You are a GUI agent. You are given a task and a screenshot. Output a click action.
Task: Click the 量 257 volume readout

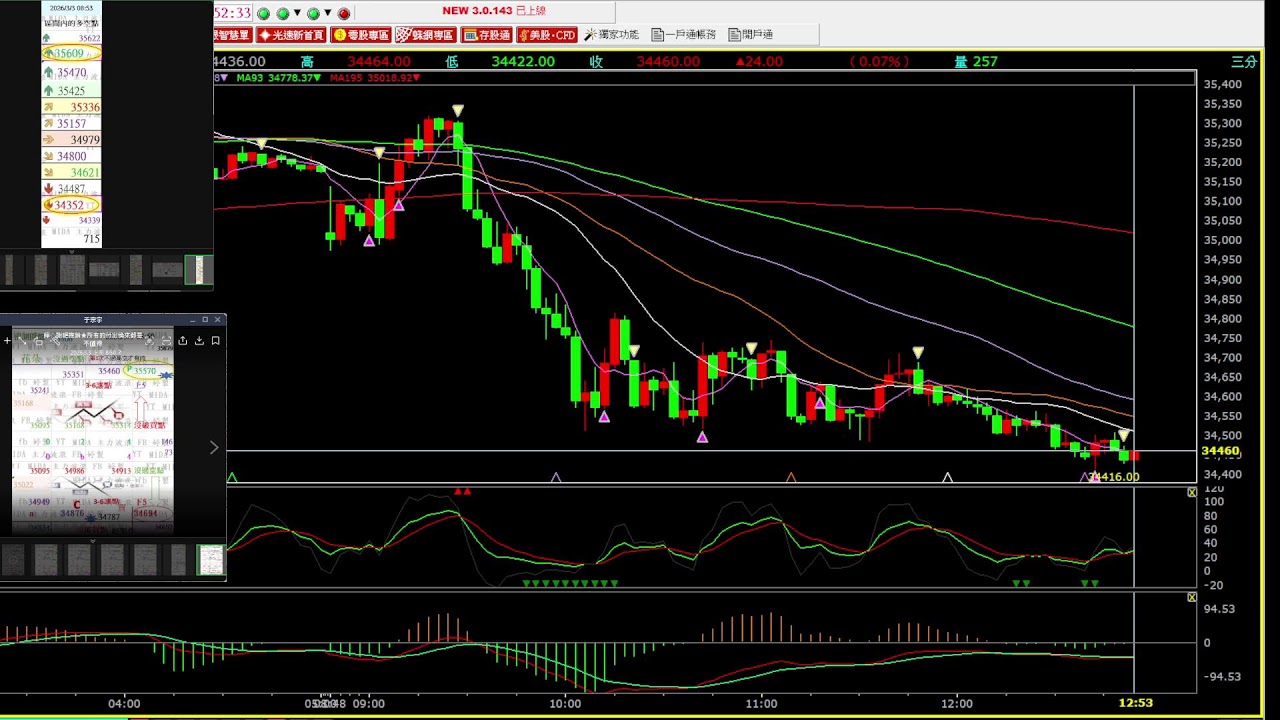pos(976,62)
